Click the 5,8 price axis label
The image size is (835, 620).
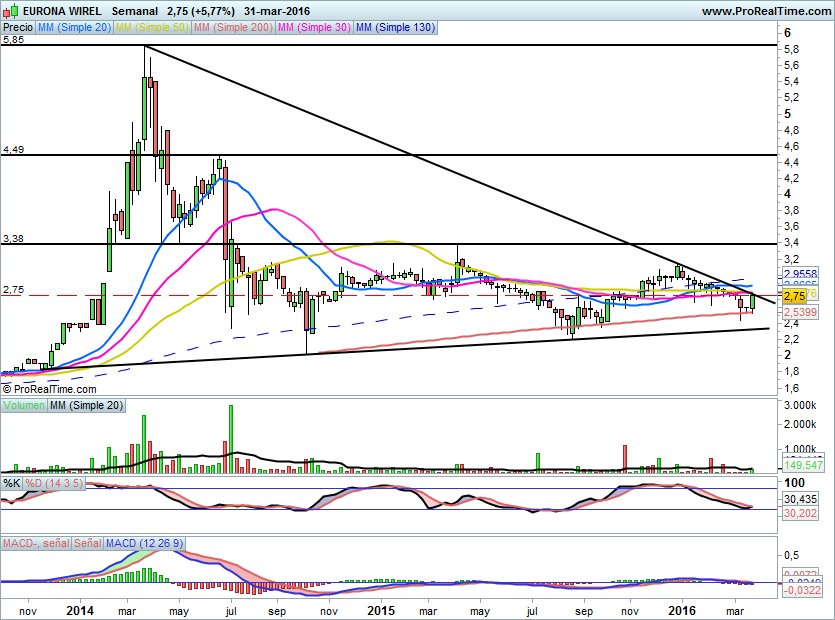791,50
